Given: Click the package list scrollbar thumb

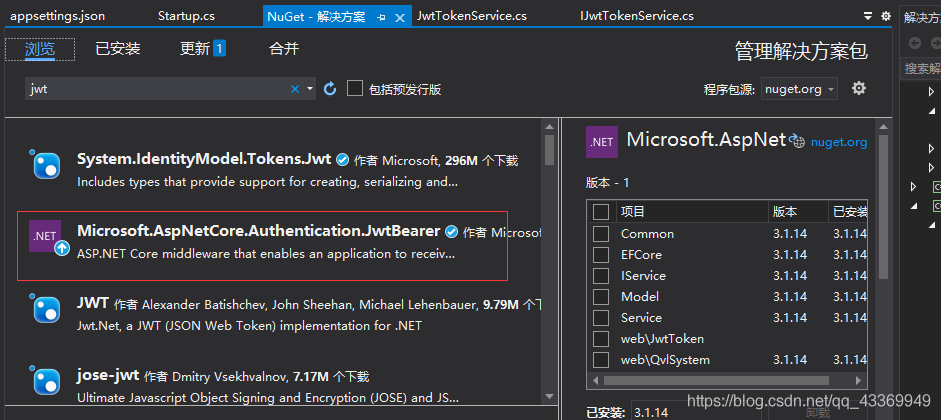Looking at the screenshot, I should (x=549, y=150).
